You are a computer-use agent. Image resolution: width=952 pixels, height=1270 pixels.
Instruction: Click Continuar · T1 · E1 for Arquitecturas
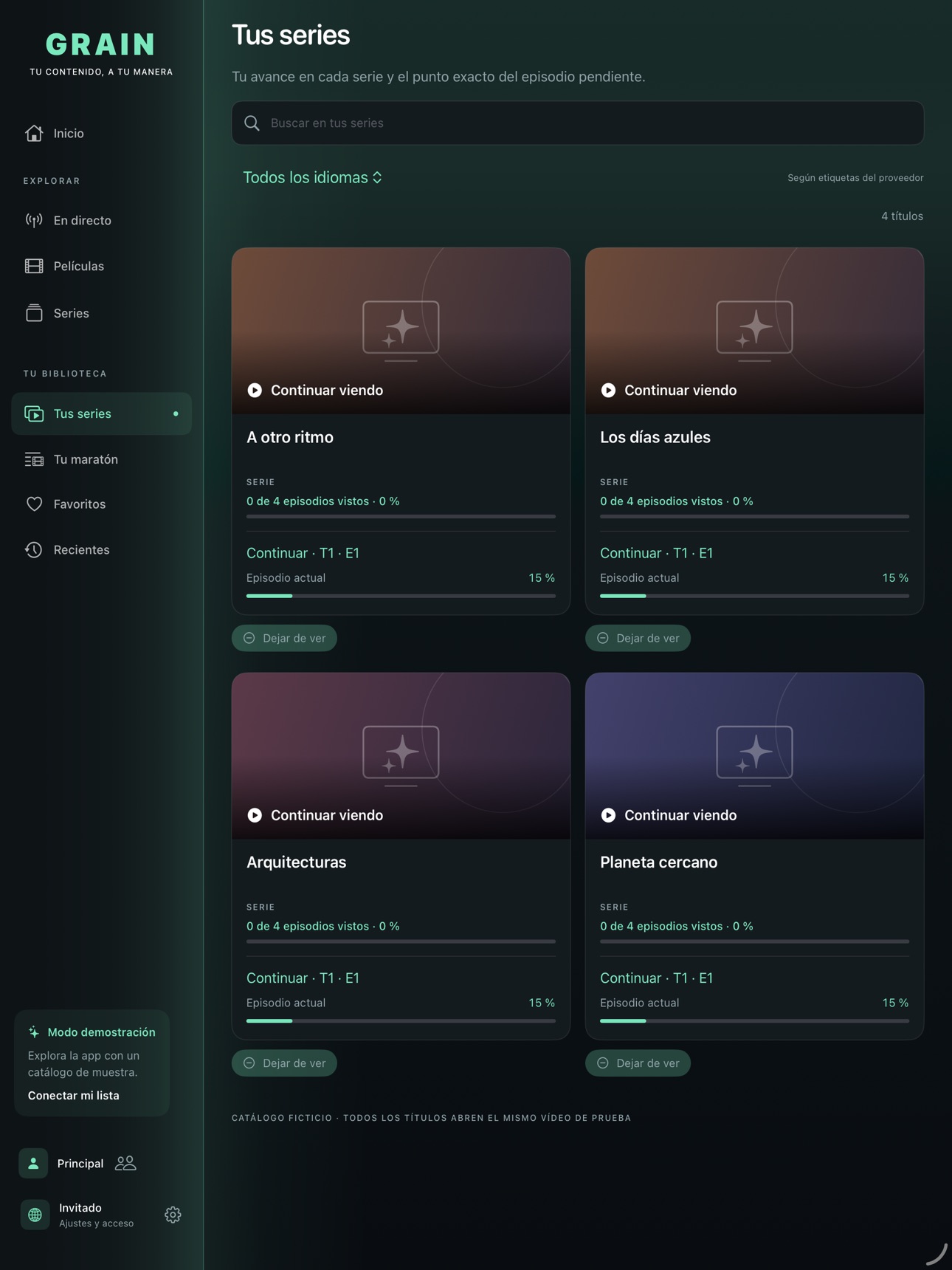click(x=303, y=978)
